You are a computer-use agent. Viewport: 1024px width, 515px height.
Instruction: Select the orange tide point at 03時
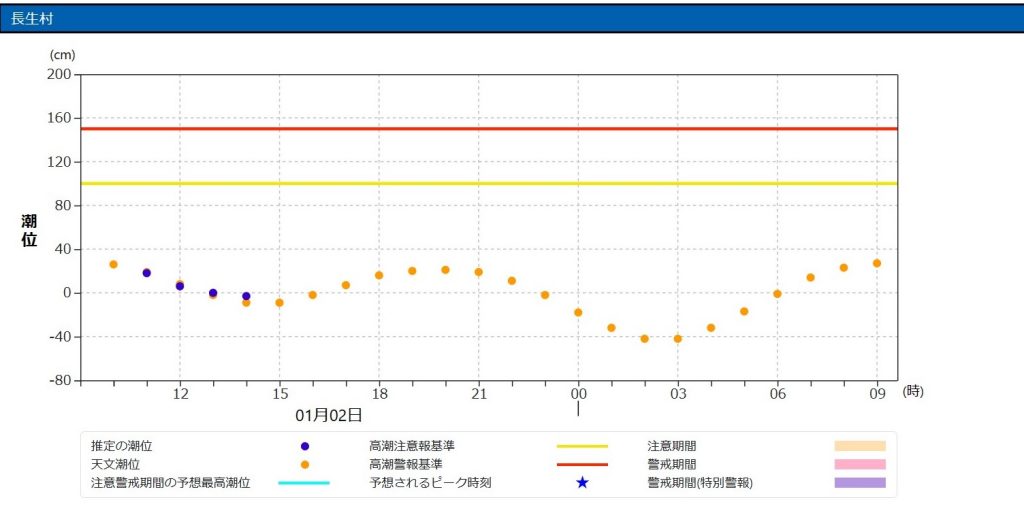point(678,339)
